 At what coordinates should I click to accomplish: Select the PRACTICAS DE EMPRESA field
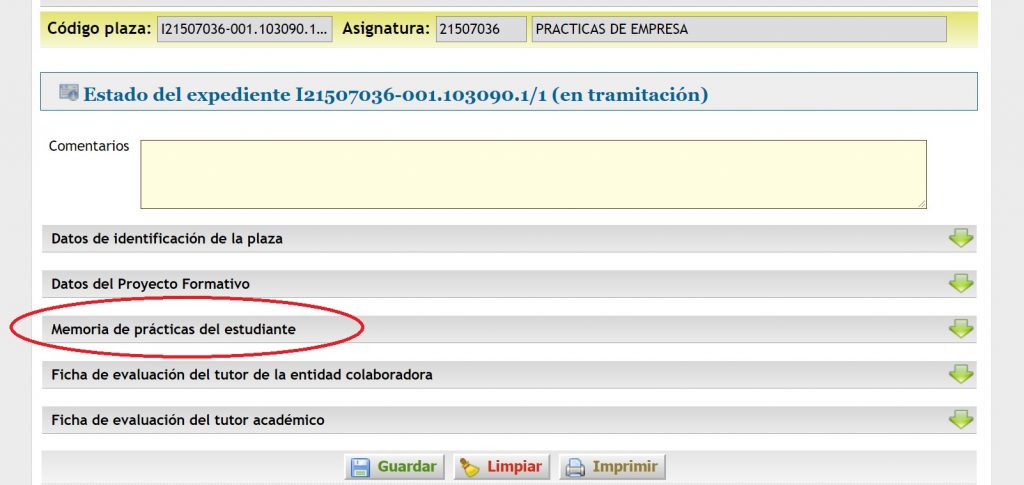(739, 29)
